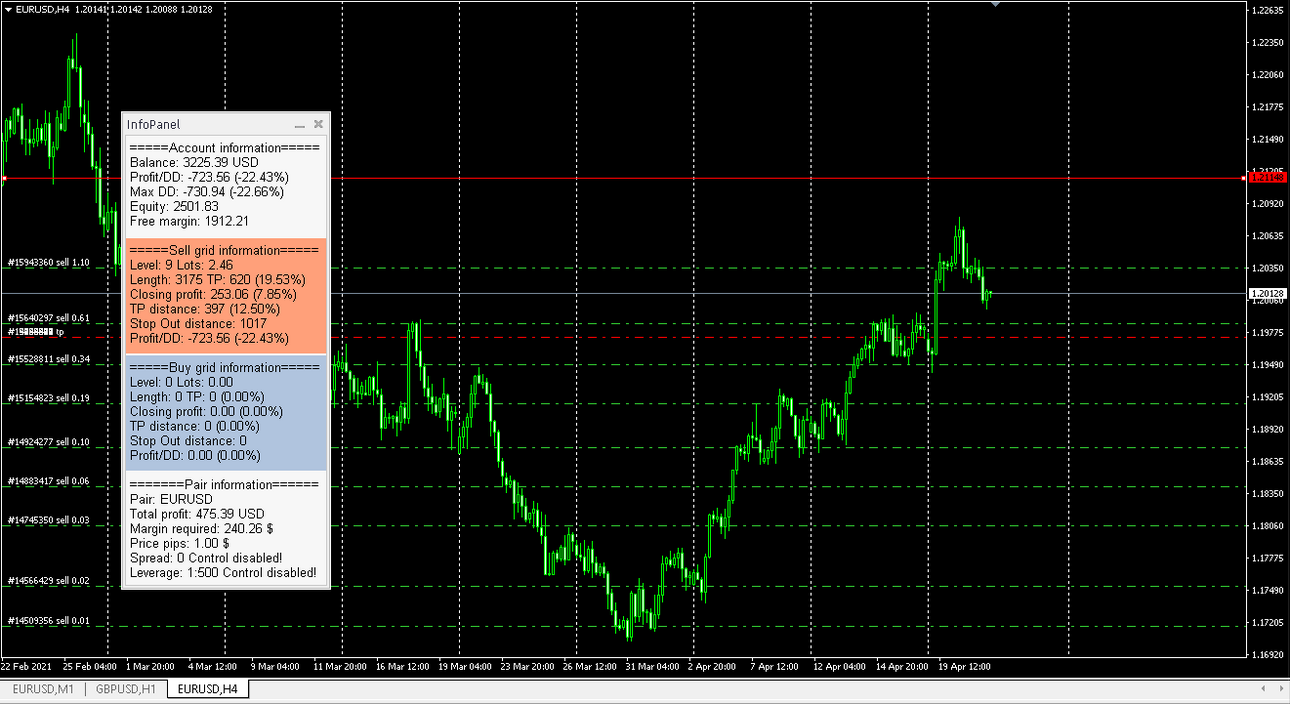Click Length: 3175 TP: 620 line

pos(218,280)
